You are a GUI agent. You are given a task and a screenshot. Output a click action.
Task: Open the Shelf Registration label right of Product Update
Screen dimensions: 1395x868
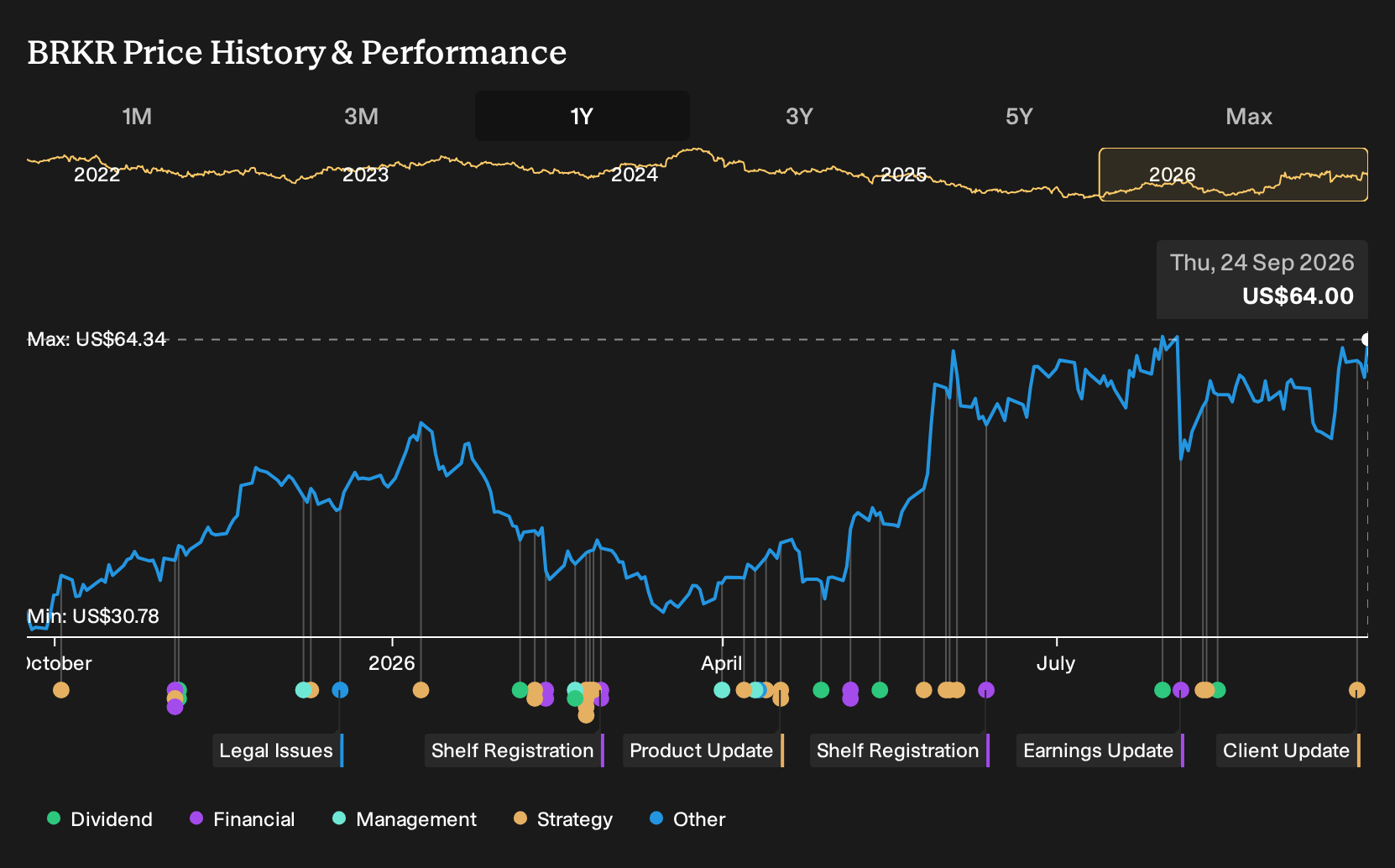(900, 750)
